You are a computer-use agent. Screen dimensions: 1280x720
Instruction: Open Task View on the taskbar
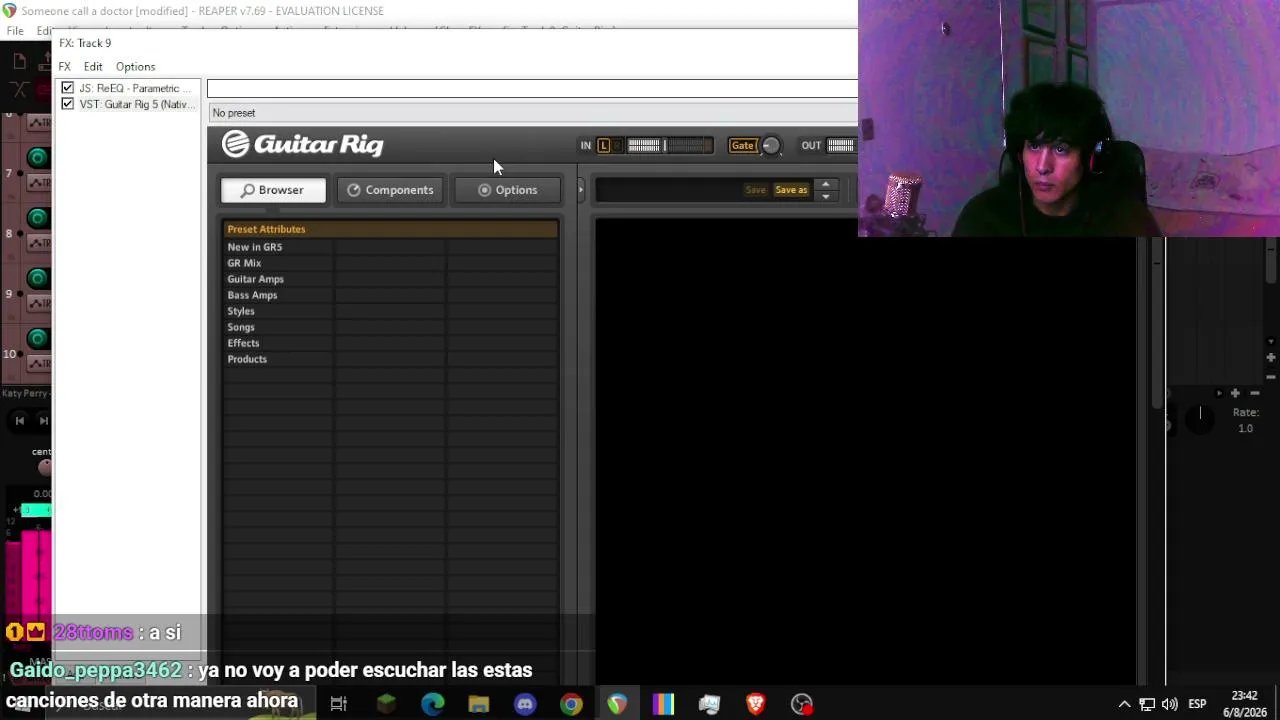coord(338,704)
